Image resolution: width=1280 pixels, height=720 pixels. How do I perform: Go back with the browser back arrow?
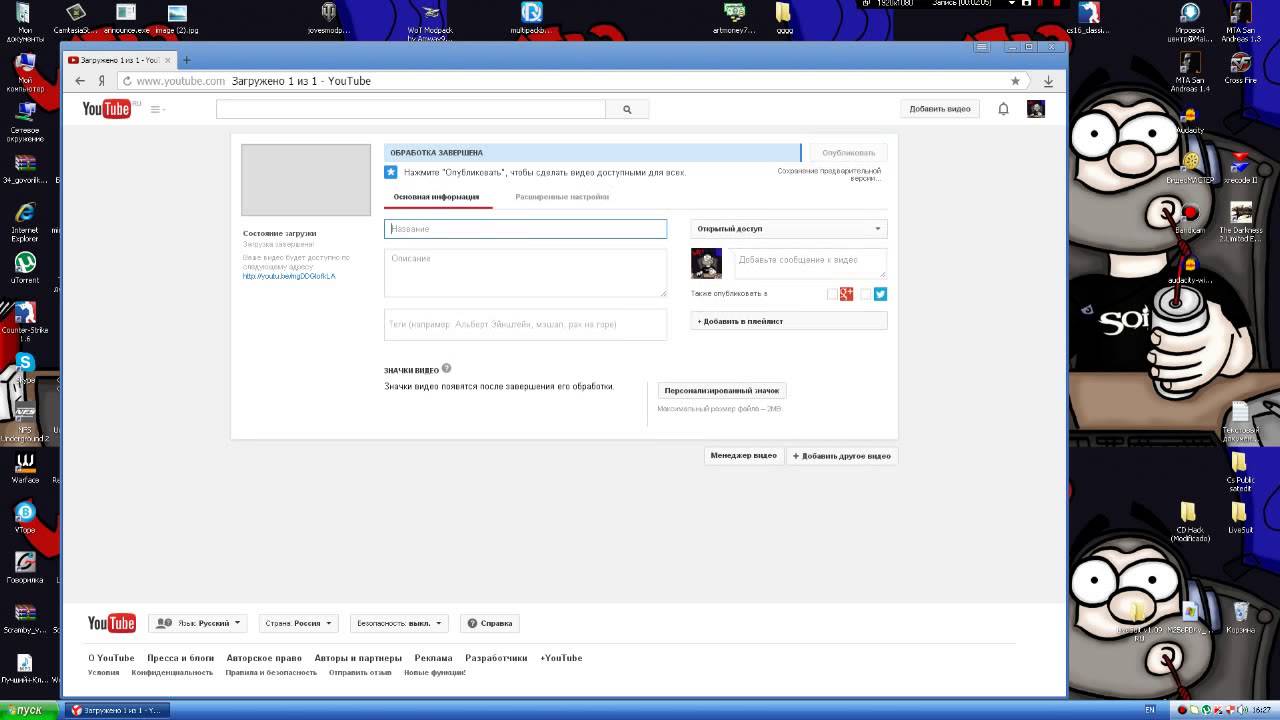point(80,81)
